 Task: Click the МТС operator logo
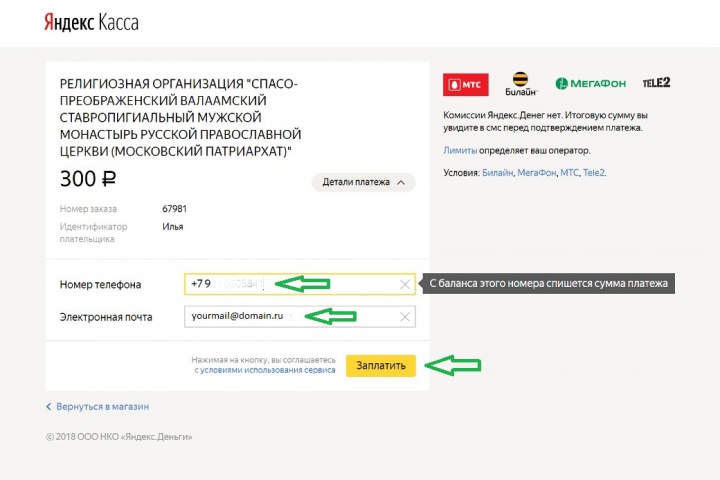click(466, 85)
